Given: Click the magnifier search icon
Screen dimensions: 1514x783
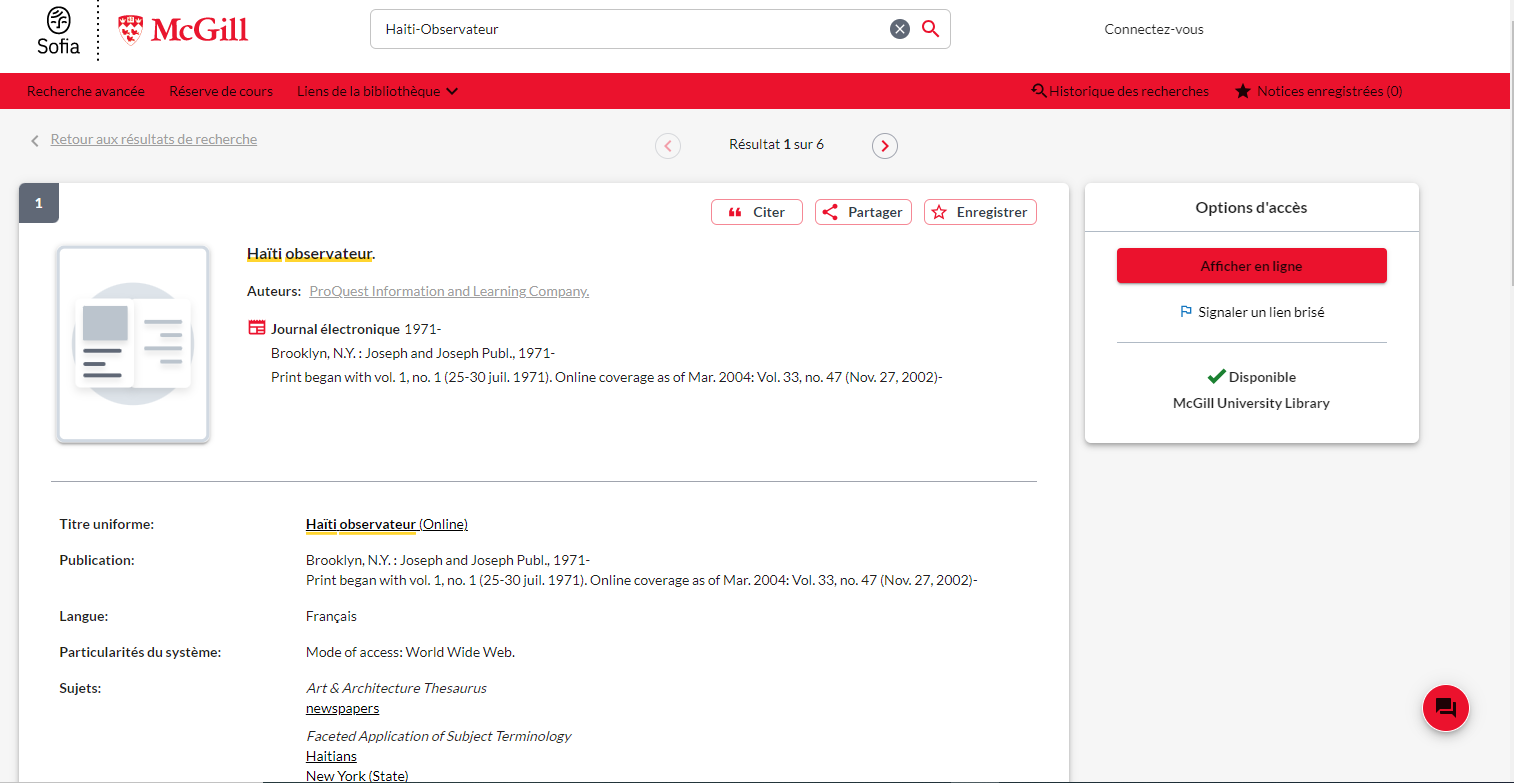Looking at the screenshot, I should (930, 29).
